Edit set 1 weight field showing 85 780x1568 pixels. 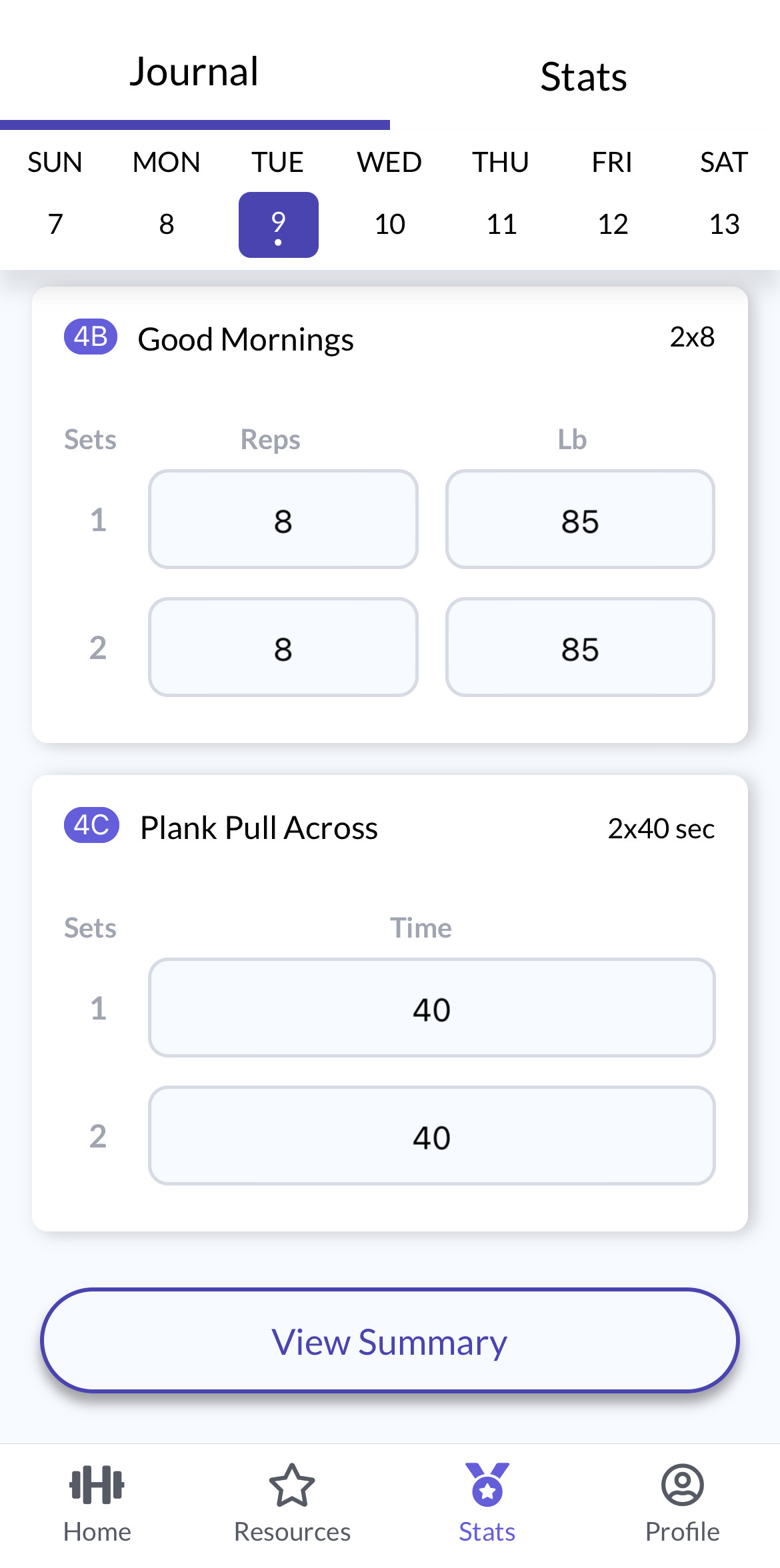coord(580,519)
